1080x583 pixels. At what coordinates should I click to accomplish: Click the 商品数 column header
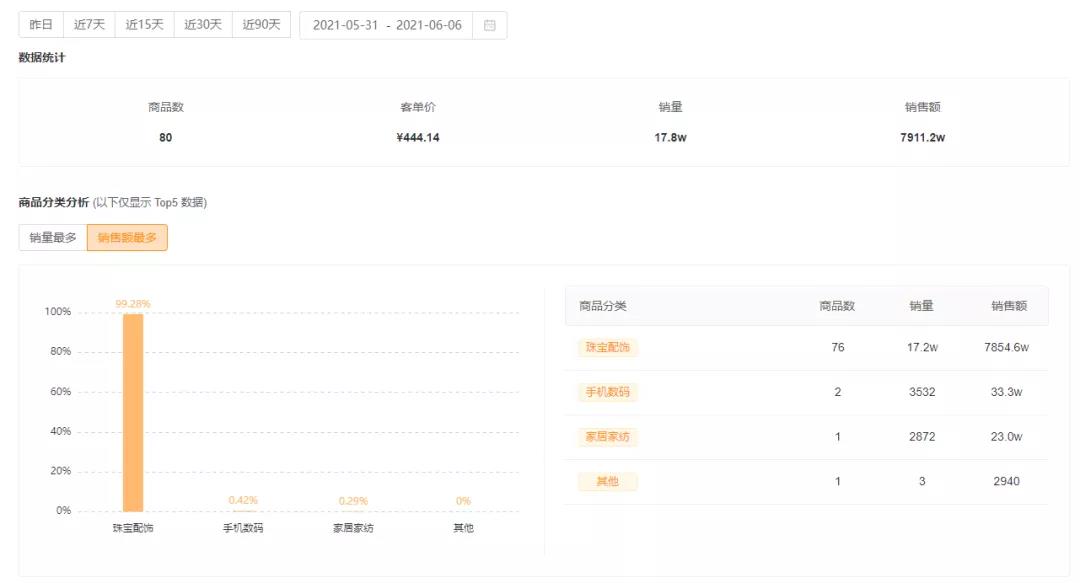click(837, 306)
